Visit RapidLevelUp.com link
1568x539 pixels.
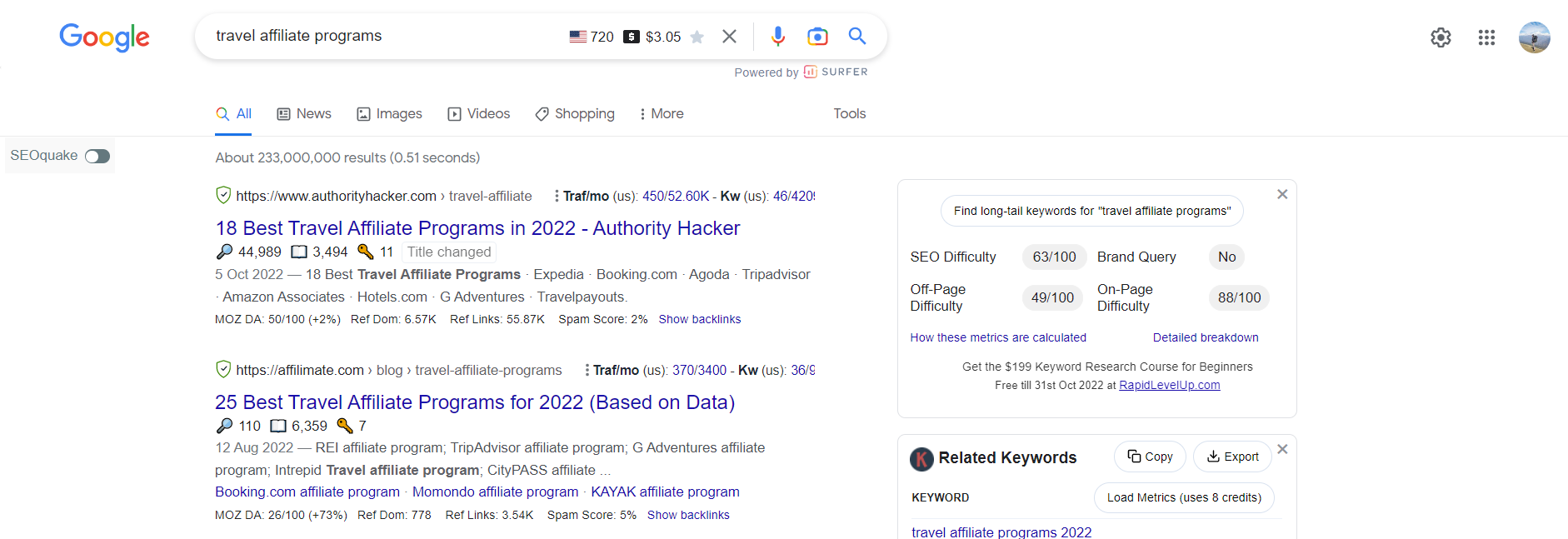tap(1170, 385)
